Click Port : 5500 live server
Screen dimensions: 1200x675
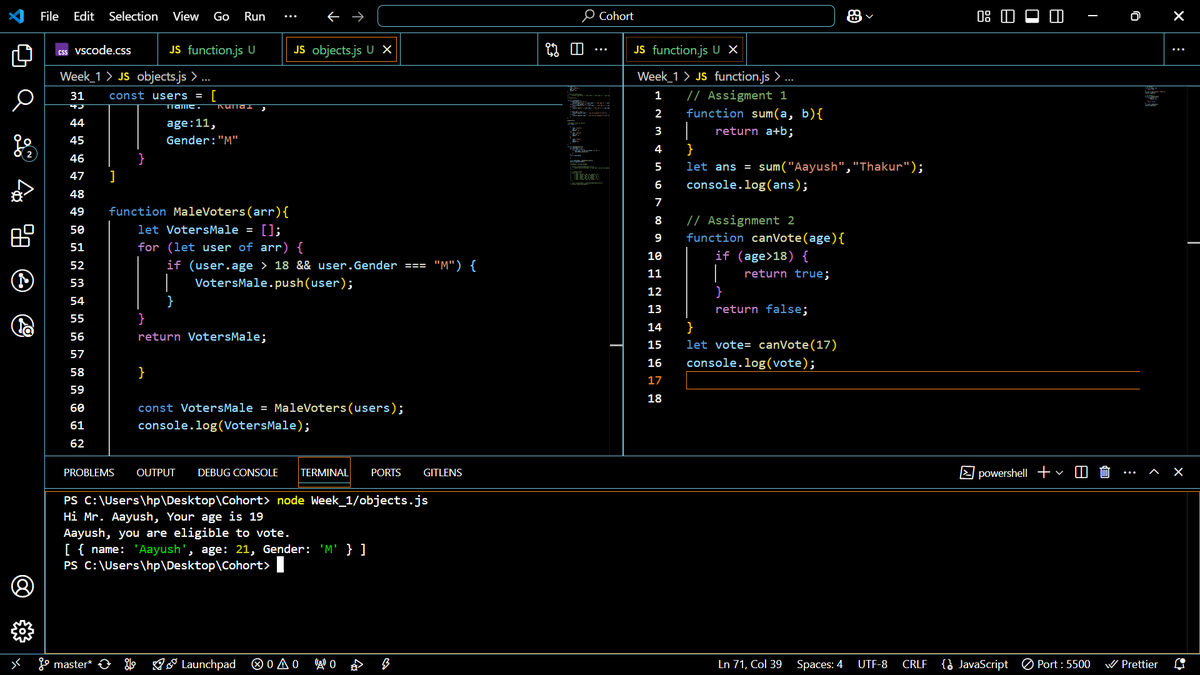(x=1056, y=664)
